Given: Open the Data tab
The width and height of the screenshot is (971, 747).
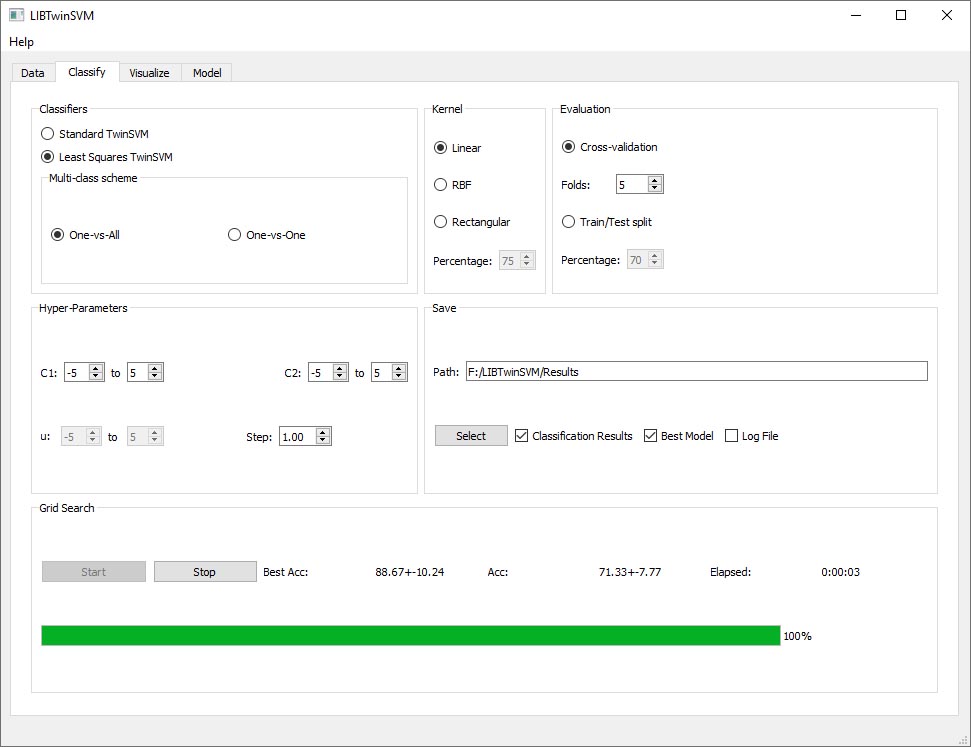Looking at the screenshot, I should (33, 72).
